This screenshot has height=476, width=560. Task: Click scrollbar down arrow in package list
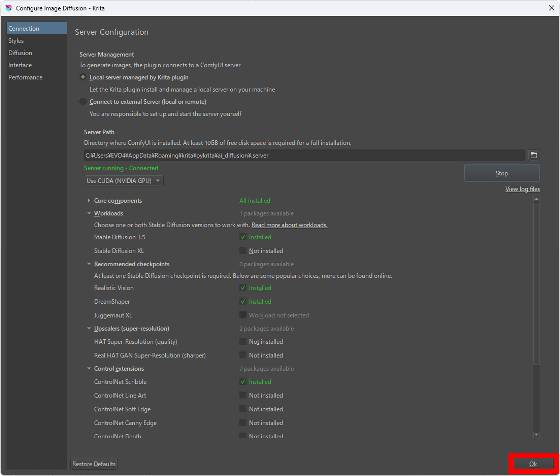(x=536, y=435)
